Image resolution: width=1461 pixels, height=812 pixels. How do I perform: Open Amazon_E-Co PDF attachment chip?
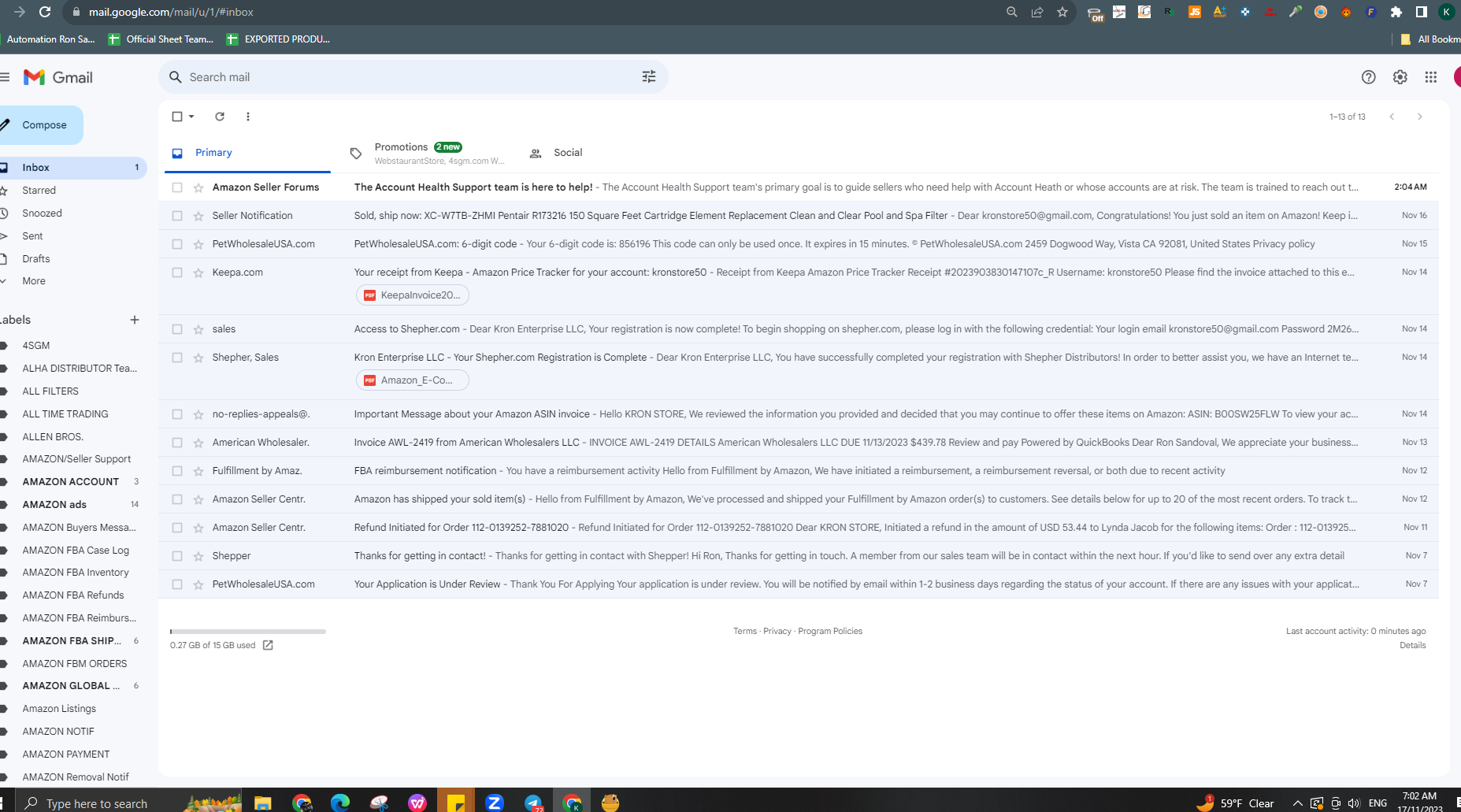tap(413, 380)
